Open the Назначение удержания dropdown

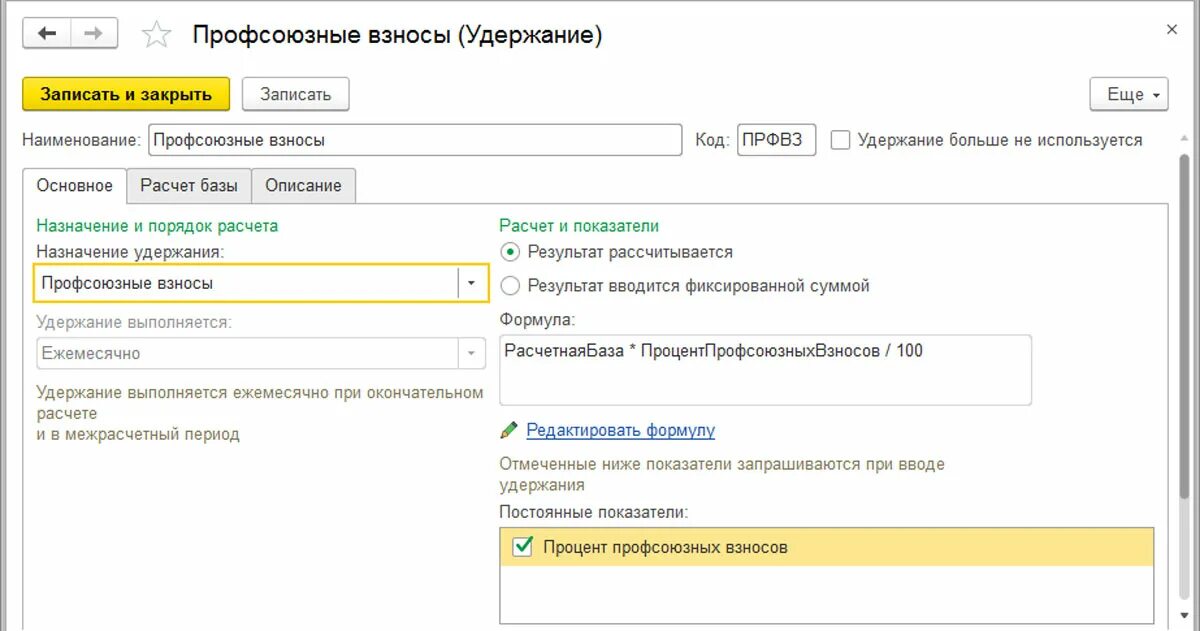[471, 283]
